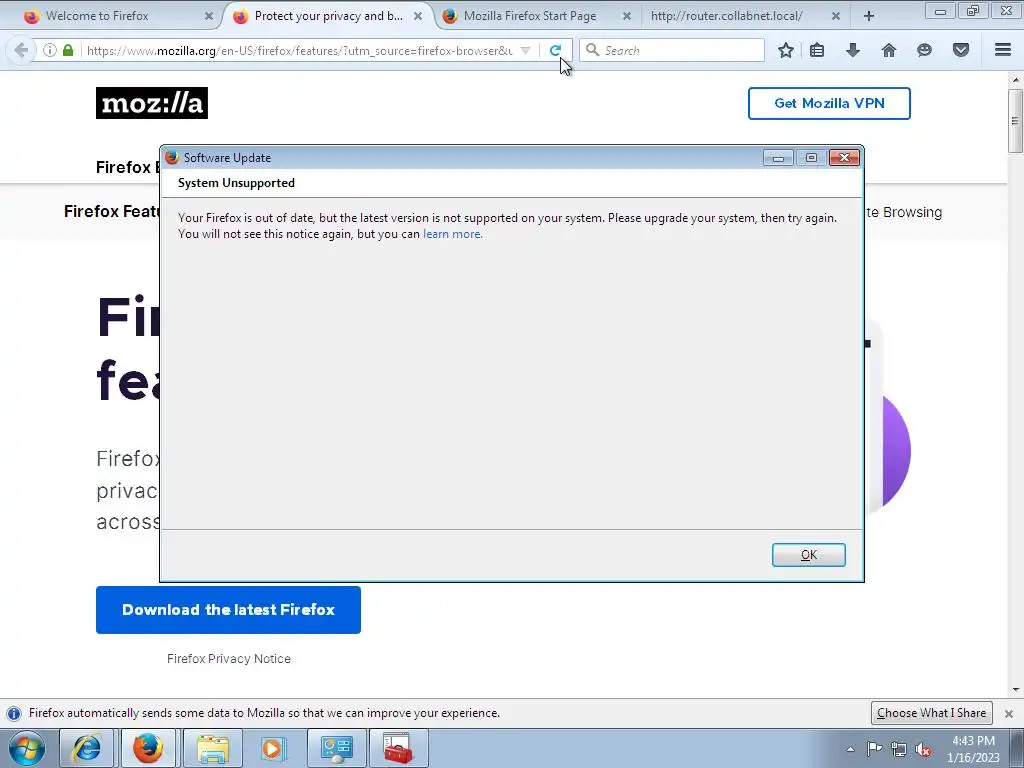The width and height of the screenshot is (1024, 768).
Task: Open the clock showing 4:43 PM
Action: click(x=973, y=749)
